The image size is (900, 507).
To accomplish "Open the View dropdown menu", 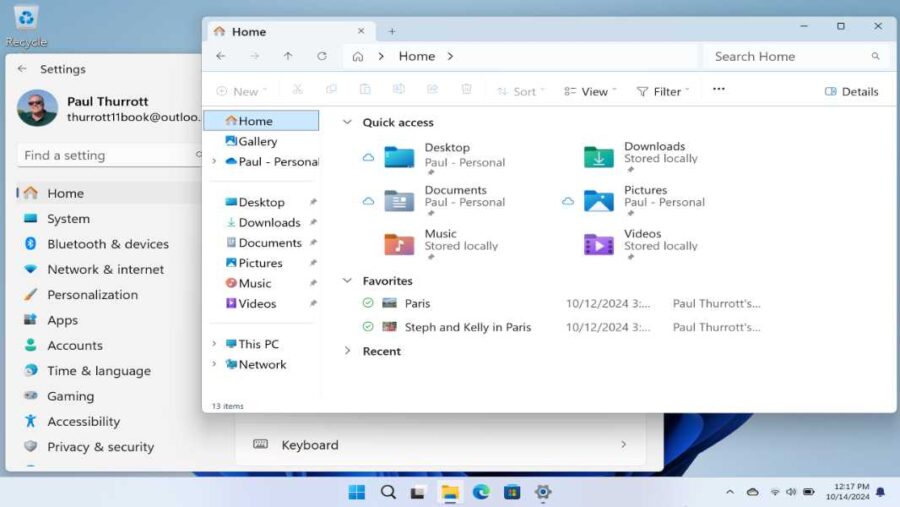I will pos(590,91).
